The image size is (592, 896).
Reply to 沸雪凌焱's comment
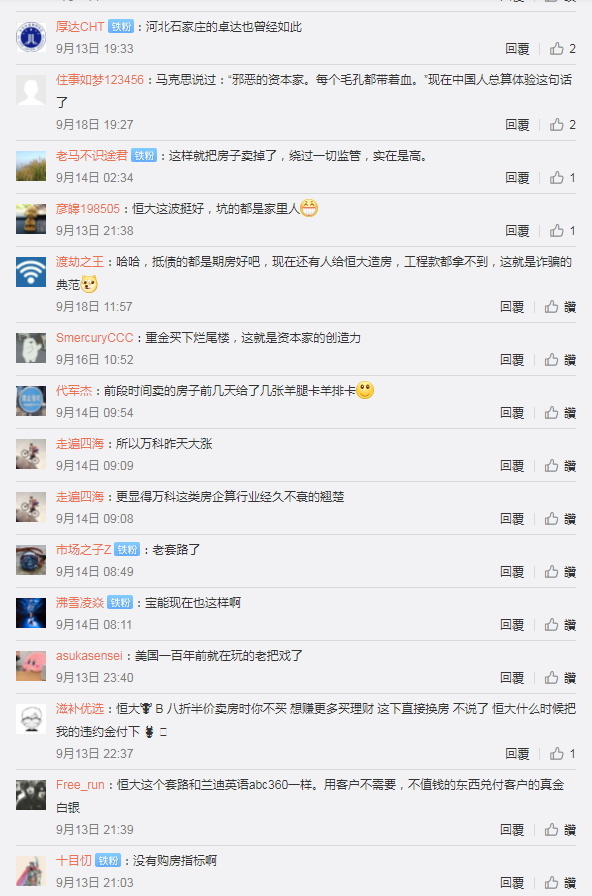pyautogui.click(x=512, y=625)
